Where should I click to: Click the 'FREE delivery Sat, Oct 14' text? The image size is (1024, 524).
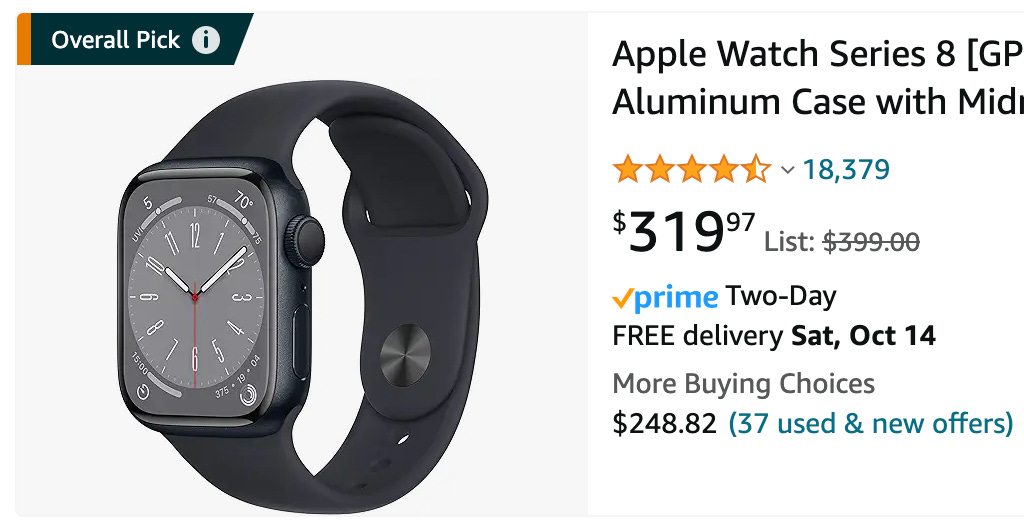coord(774,336)
